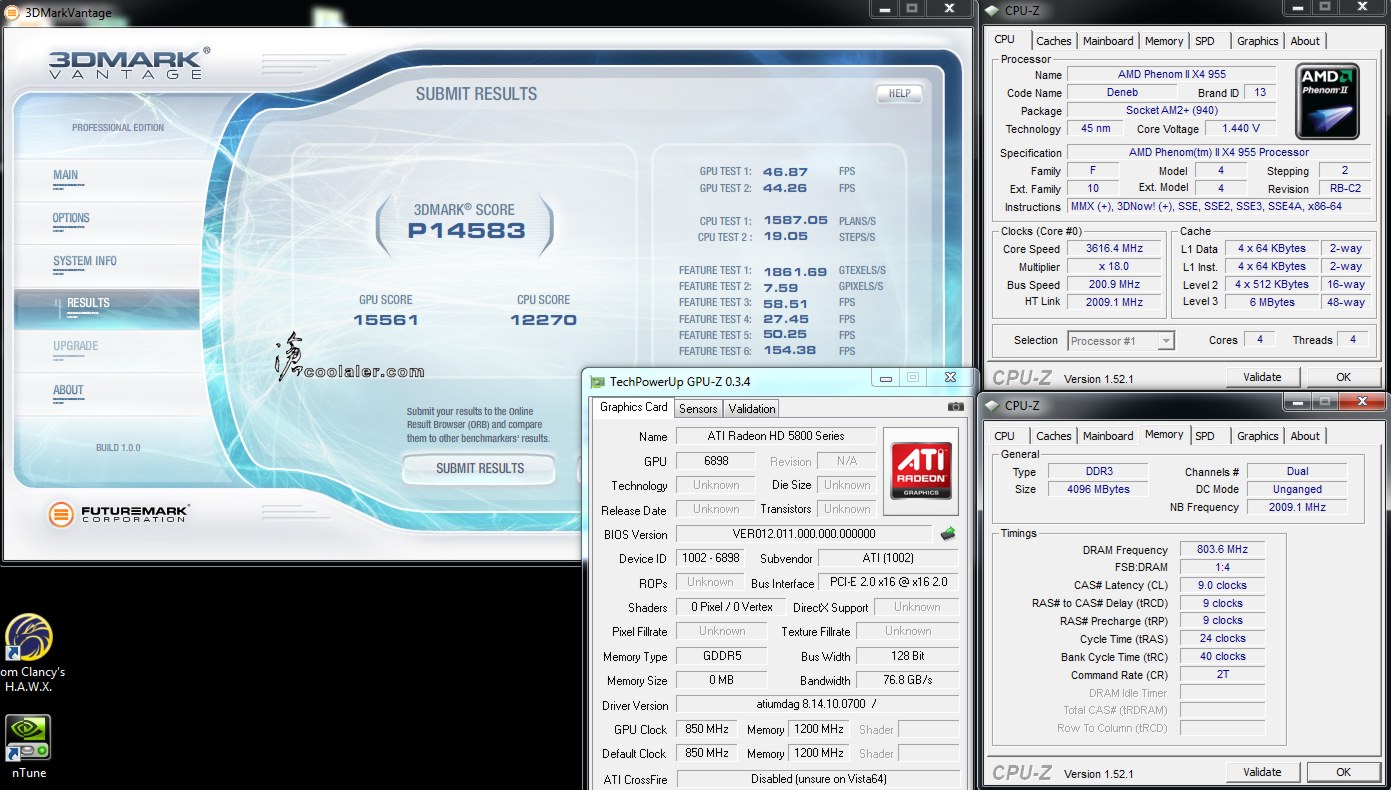Click Driver Version field in GPU-Z

(817, 705)
